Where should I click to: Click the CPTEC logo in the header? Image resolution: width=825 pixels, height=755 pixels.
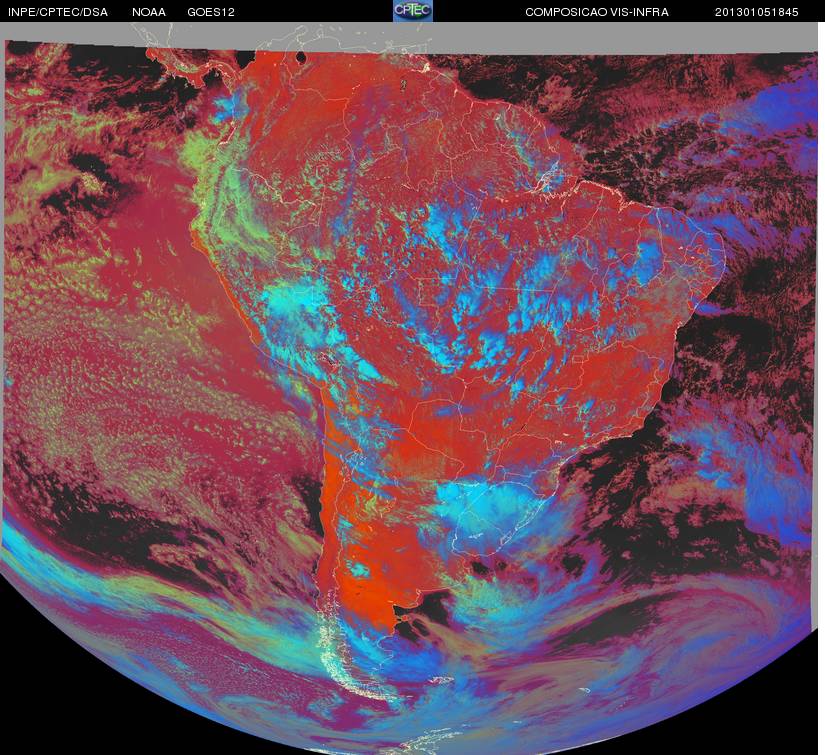coord(413,11)
